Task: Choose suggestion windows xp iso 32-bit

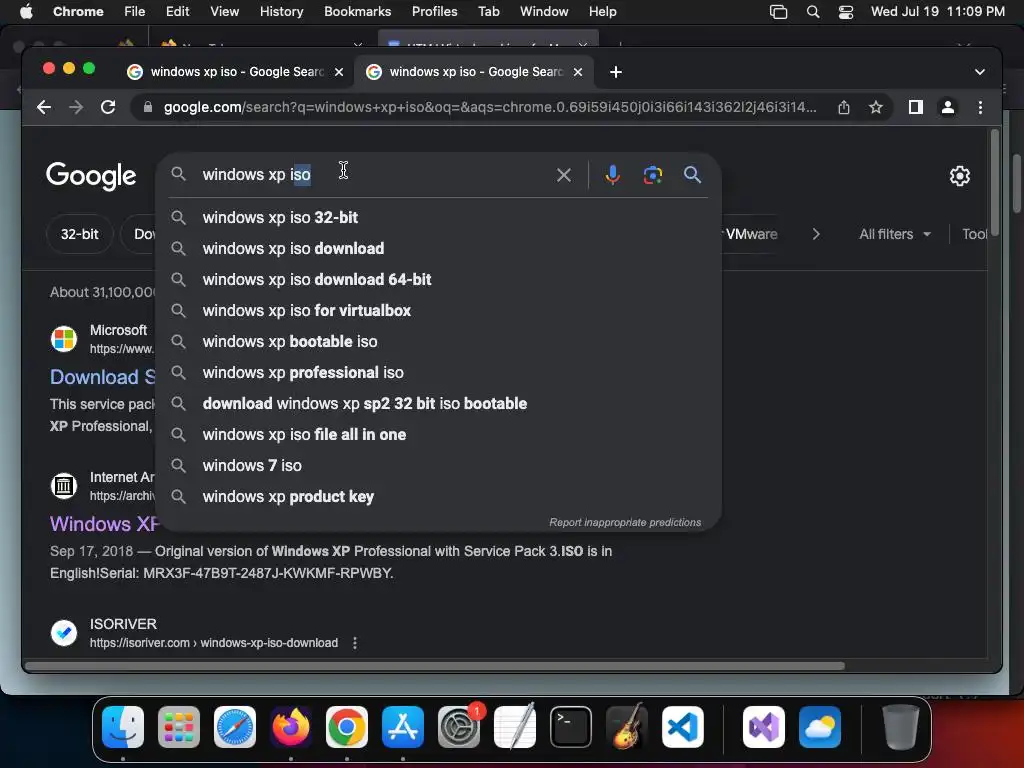Action: [x=438, y=217]
